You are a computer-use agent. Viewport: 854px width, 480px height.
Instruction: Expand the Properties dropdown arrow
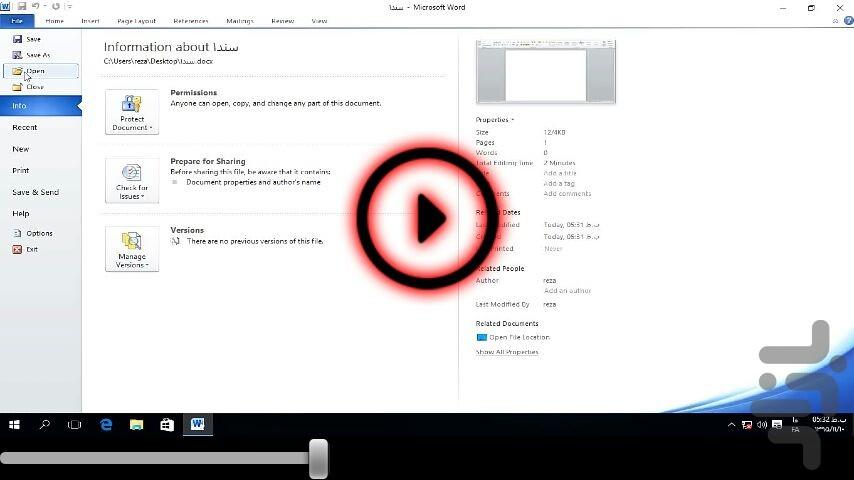513,120
